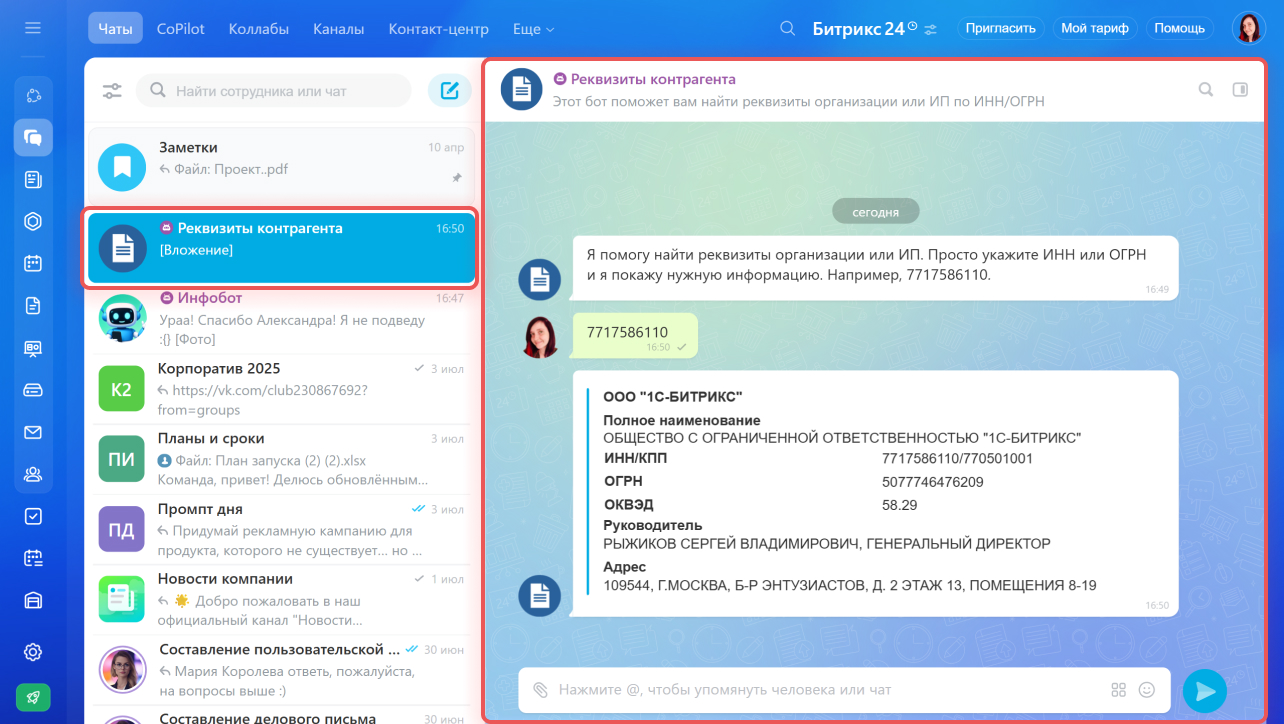Click the сегодня date divider label
The image size is (1284, 724).
(x=875, y=212)
